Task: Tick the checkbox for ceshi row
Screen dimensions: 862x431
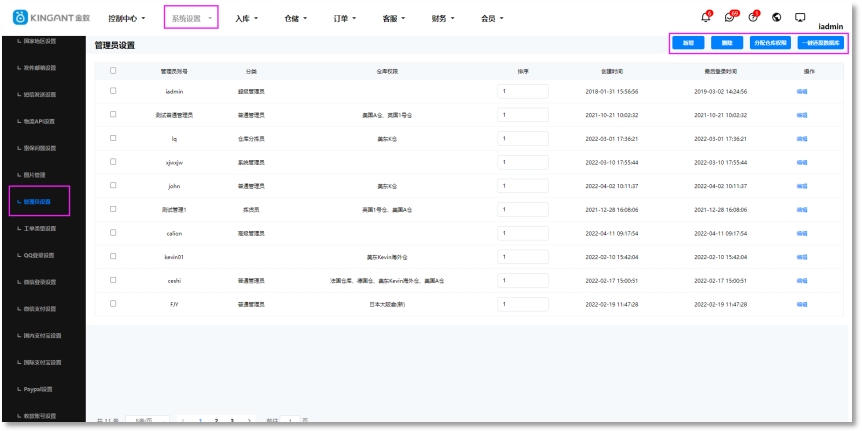Action: [113, 280]
